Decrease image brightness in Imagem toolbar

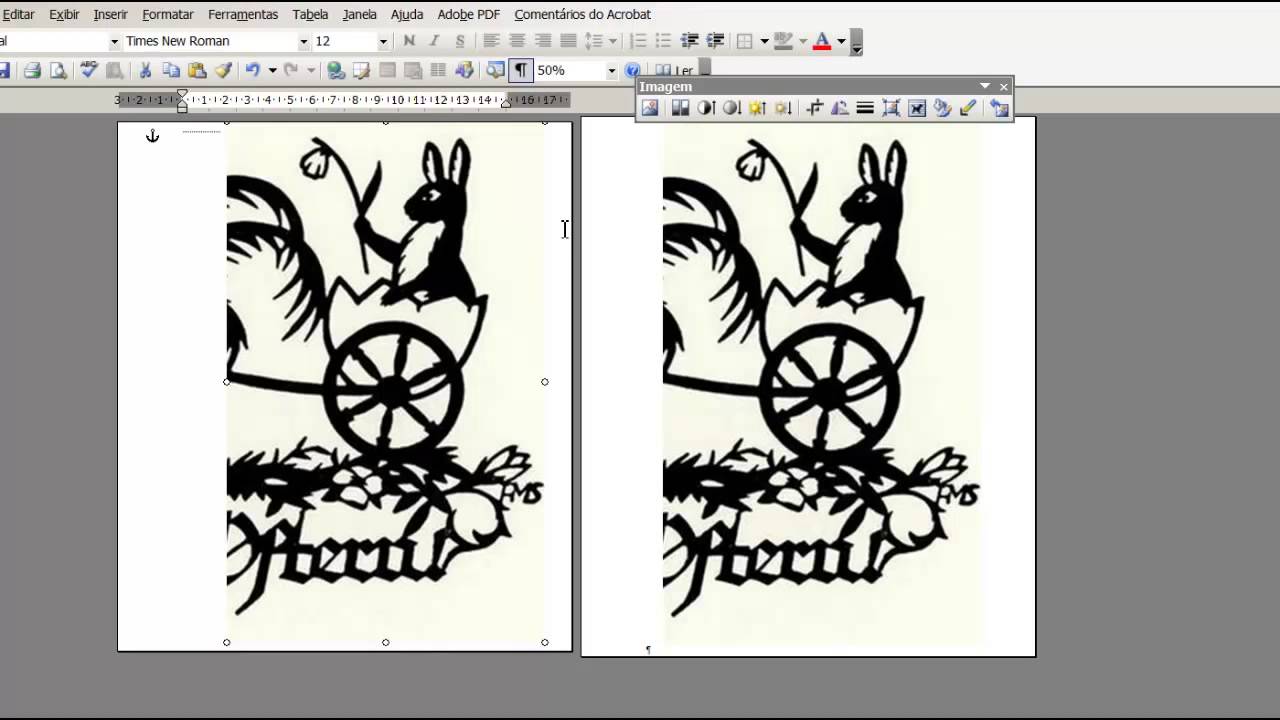pos(783,108)
